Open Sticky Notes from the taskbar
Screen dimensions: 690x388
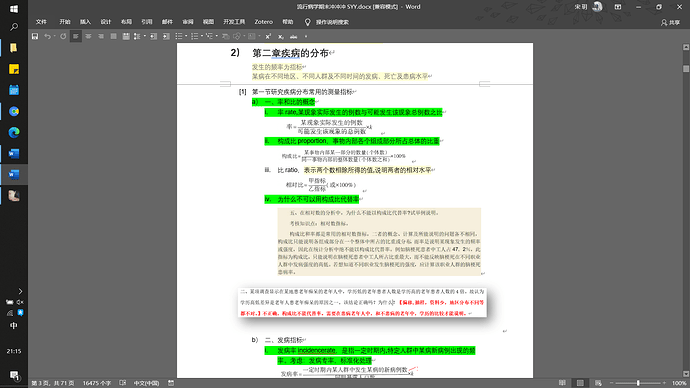pos(14,69)
